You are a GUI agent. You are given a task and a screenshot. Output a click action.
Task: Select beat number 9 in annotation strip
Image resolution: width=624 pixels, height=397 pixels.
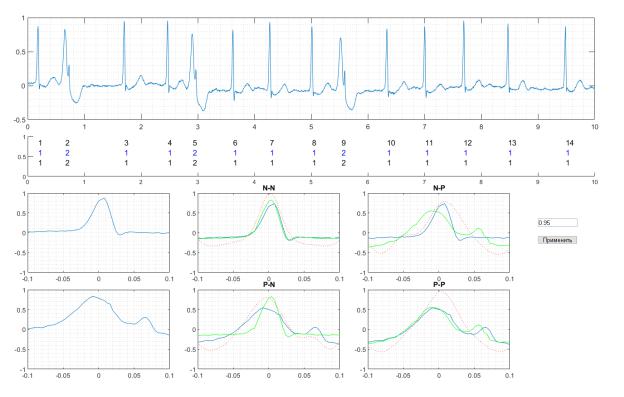coord(343,143)
